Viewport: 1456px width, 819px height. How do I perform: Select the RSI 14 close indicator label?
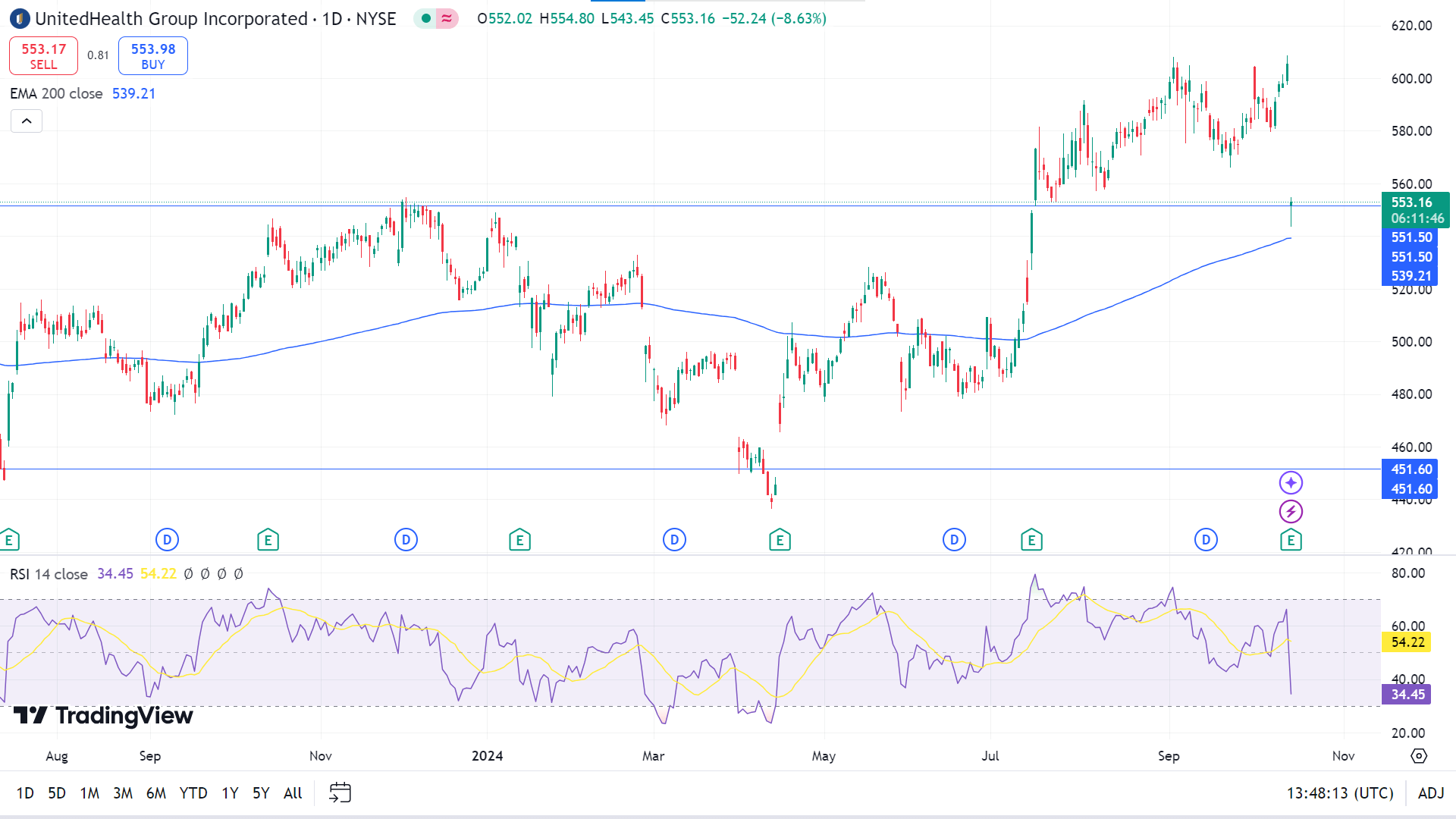point(49,574)
